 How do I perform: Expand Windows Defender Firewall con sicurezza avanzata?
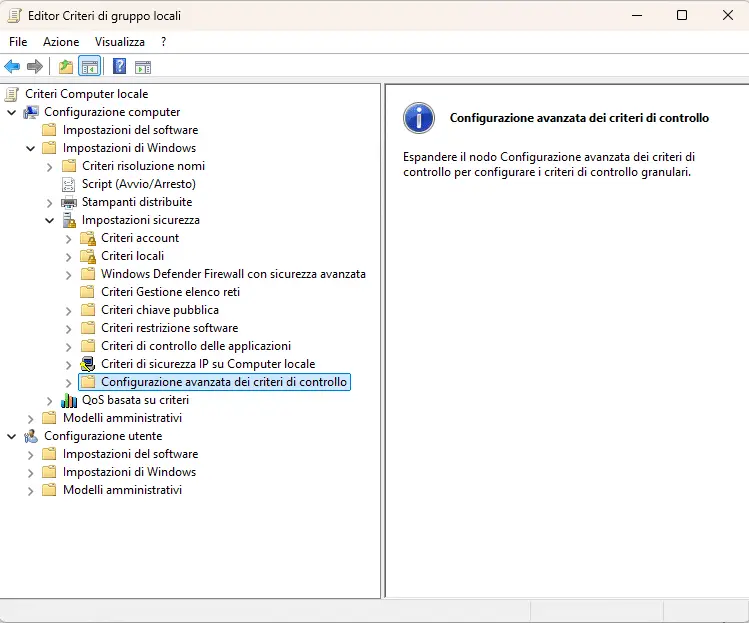pyautogui.click(x=69, y=275)
